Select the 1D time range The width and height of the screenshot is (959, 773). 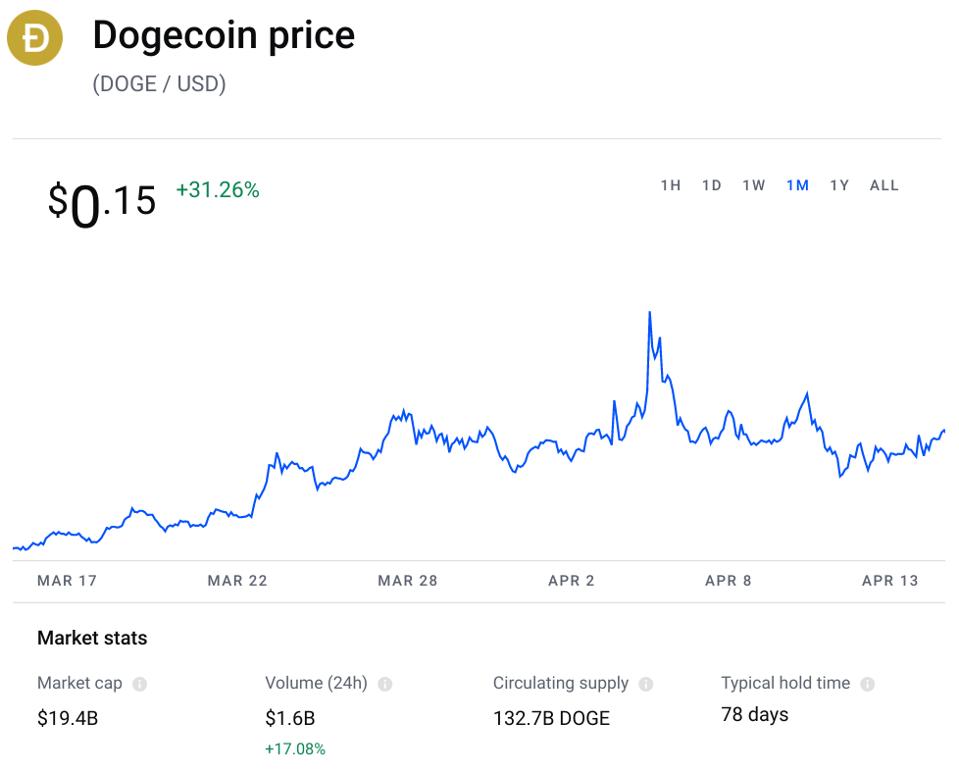(711, 185)
